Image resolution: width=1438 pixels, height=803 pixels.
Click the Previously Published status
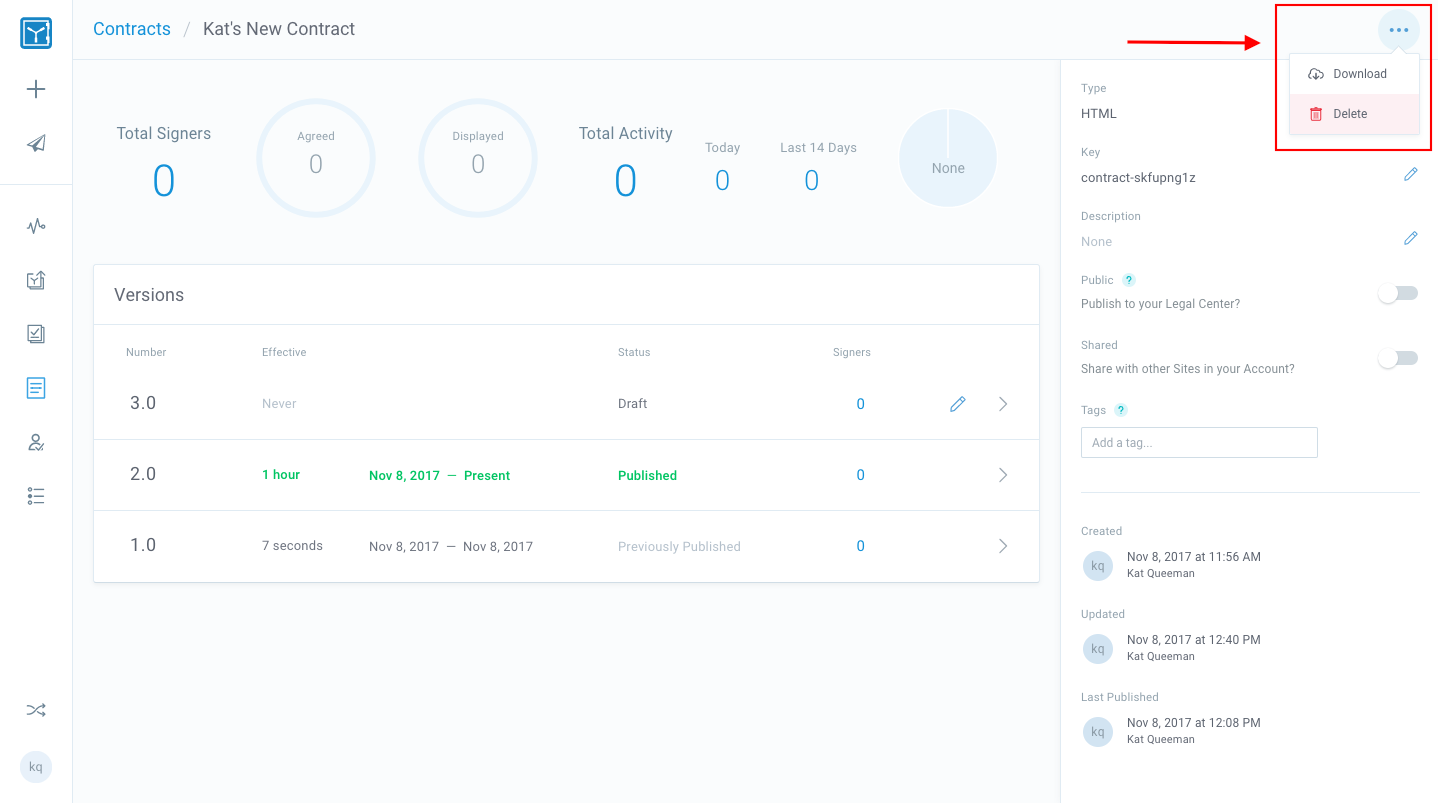[679, 546]
